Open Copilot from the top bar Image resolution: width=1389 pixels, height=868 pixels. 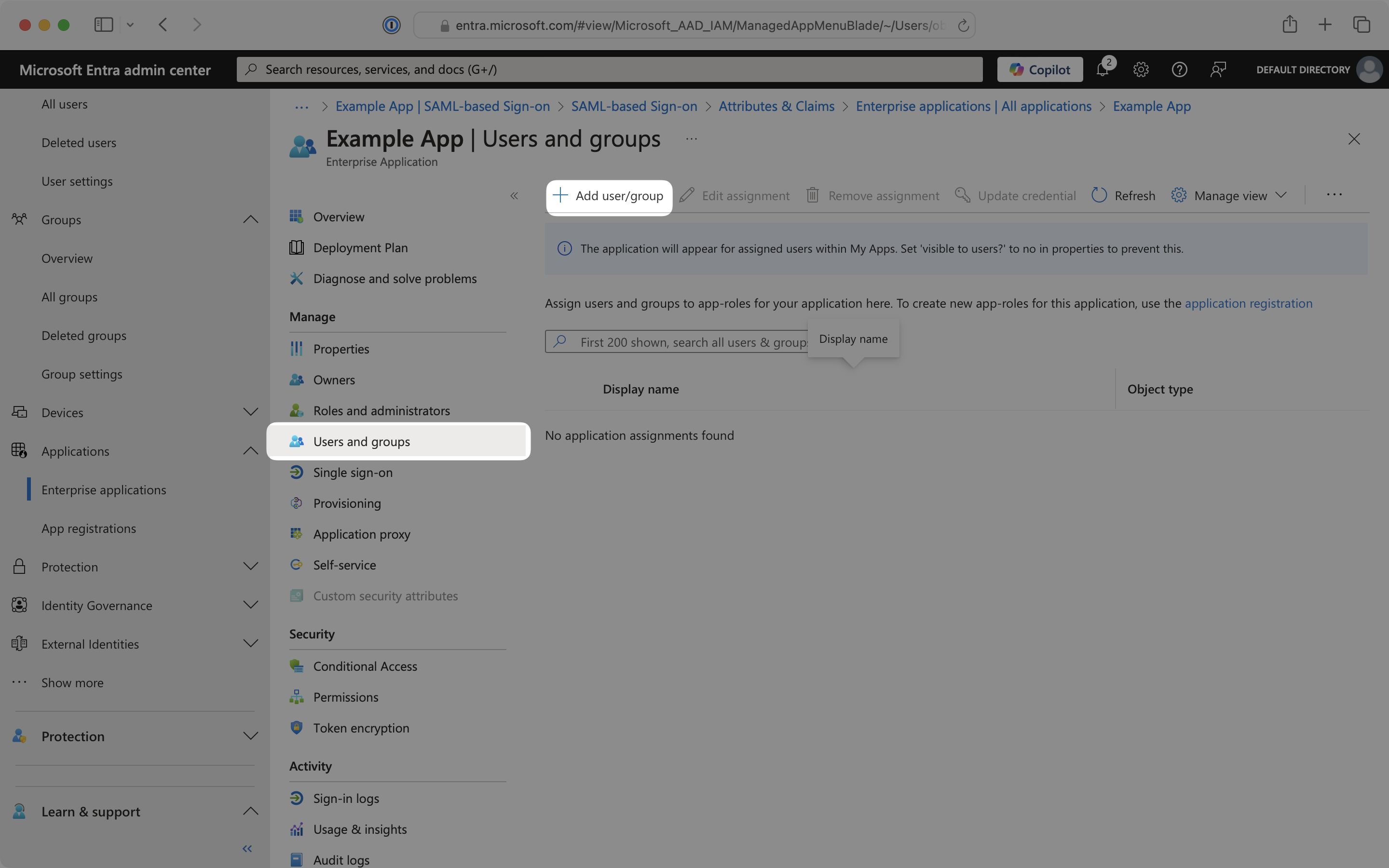[x=1039, y=69]
